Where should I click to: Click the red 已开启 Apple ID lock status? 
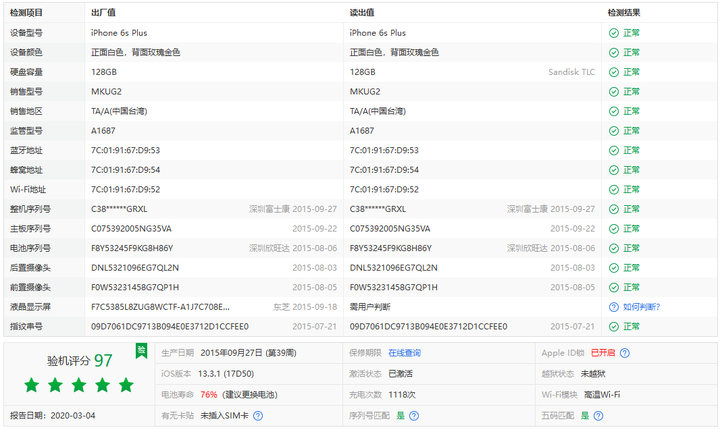pos(602,353)
